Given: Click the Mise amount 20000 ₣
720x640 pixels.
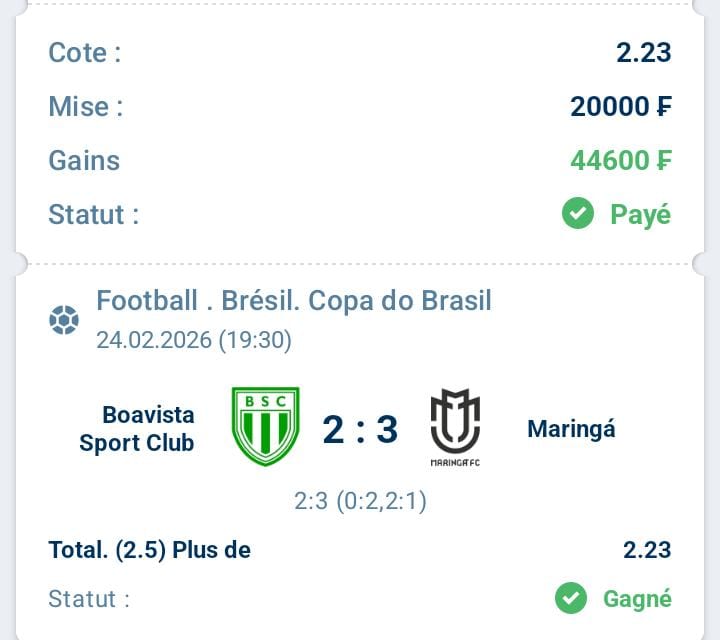Looking at the screenshot, I should [620, 106].
